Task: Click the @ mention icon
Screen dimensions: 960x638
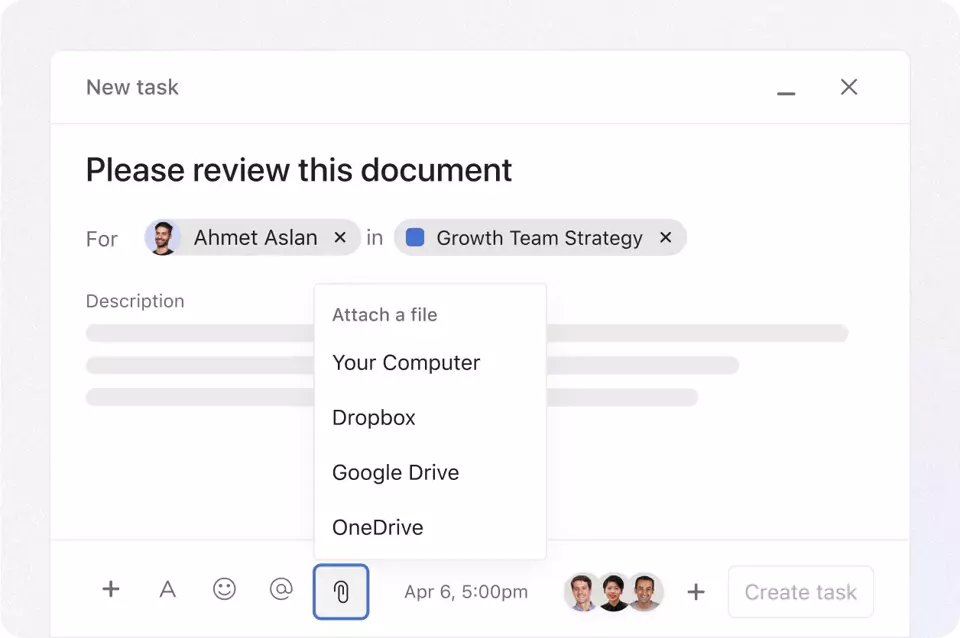Action: click(x=281, y=589)
